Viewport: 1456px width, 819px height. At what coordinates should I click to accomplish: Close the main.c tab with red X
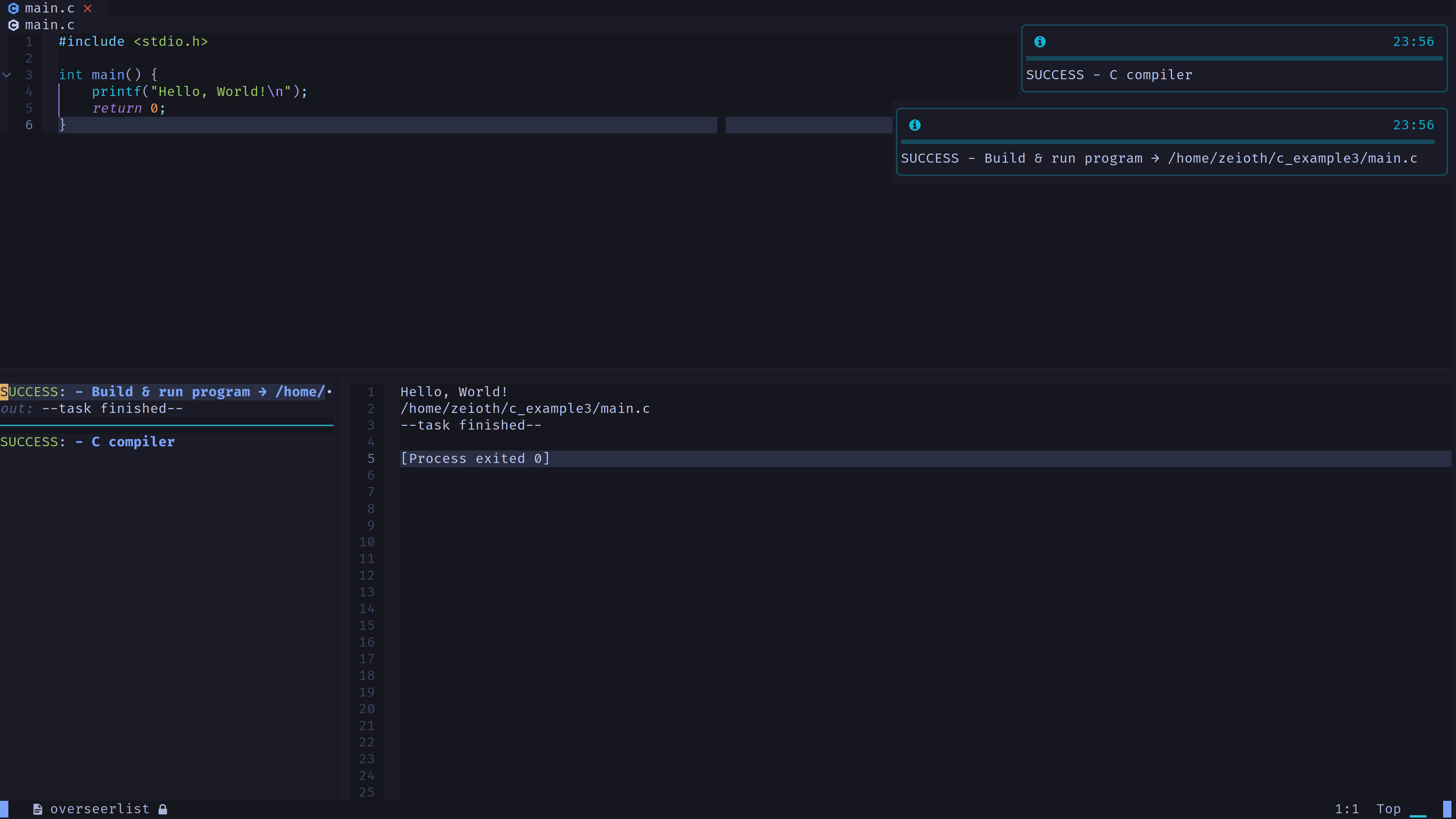pyautogui.click(x=88, y=8)
